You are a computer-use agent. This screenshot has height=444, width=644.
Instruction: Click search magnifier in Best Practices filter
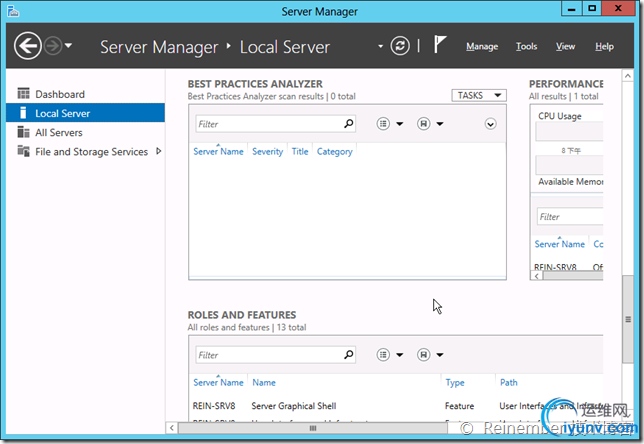(x=348, y=123)
